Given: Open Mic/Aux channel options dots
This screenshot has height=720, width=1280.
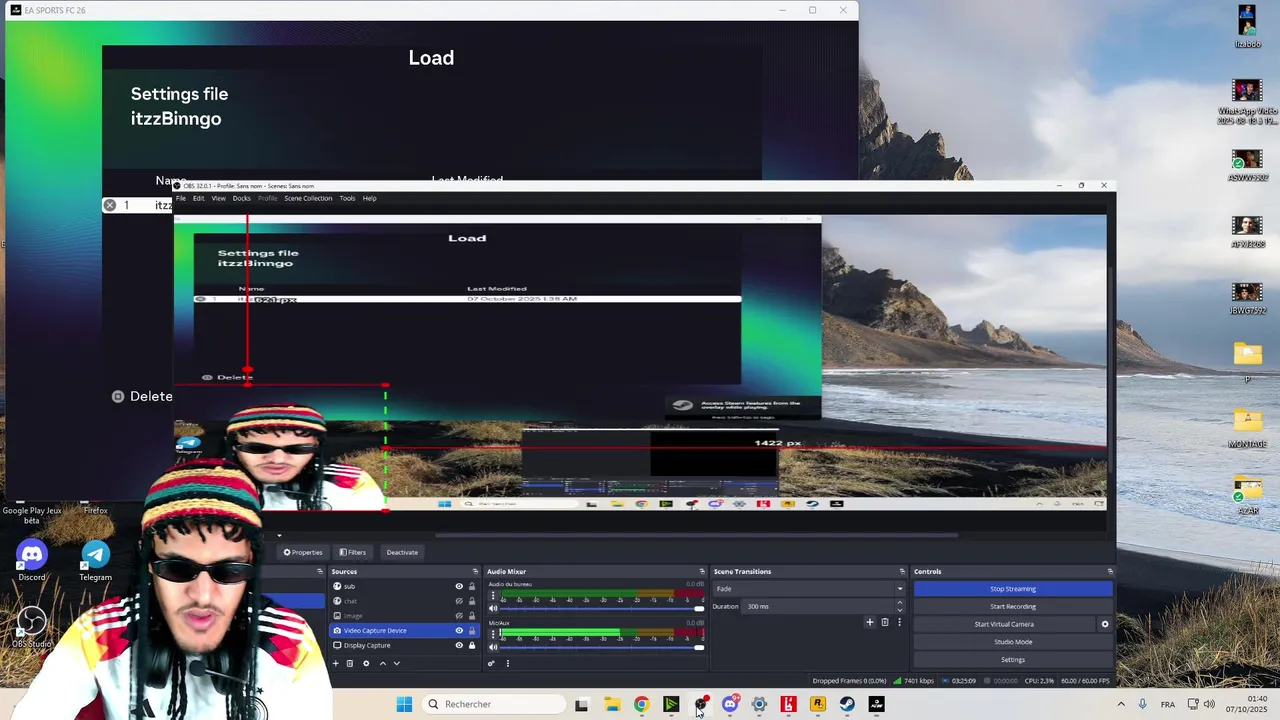Looking at the screenshot, I should point(492,634).
